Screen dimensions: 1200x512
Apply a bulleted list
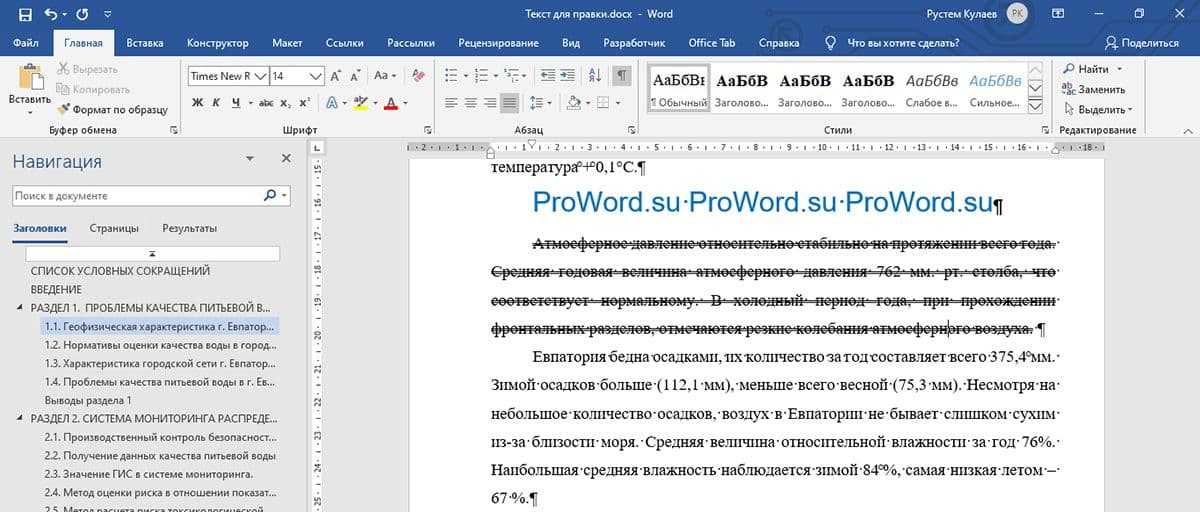click(x=451, y=75)
